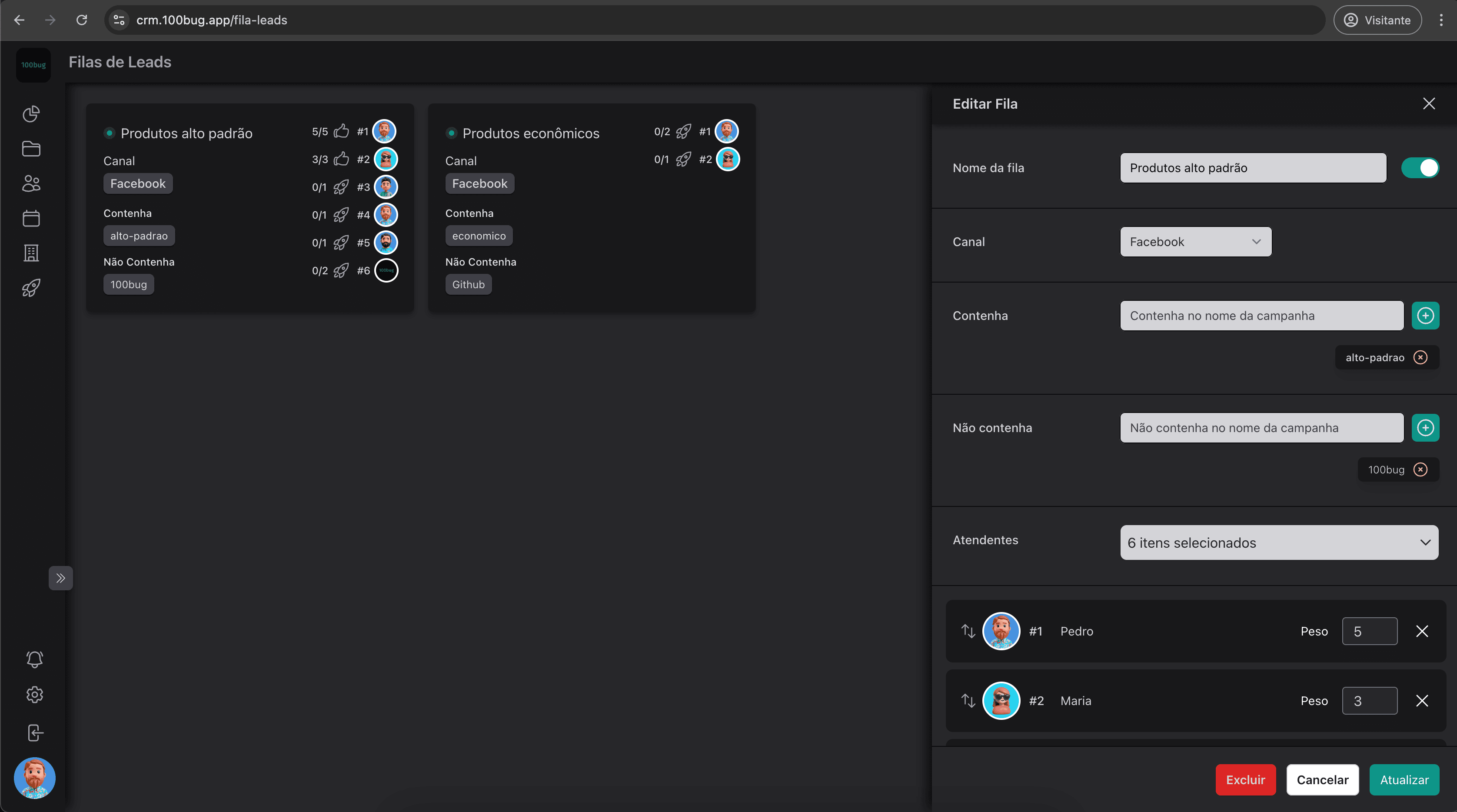Open the Produtos alto padrão queue card title
The height and width of the screenshot is (812, 1457).
(186, 133)
